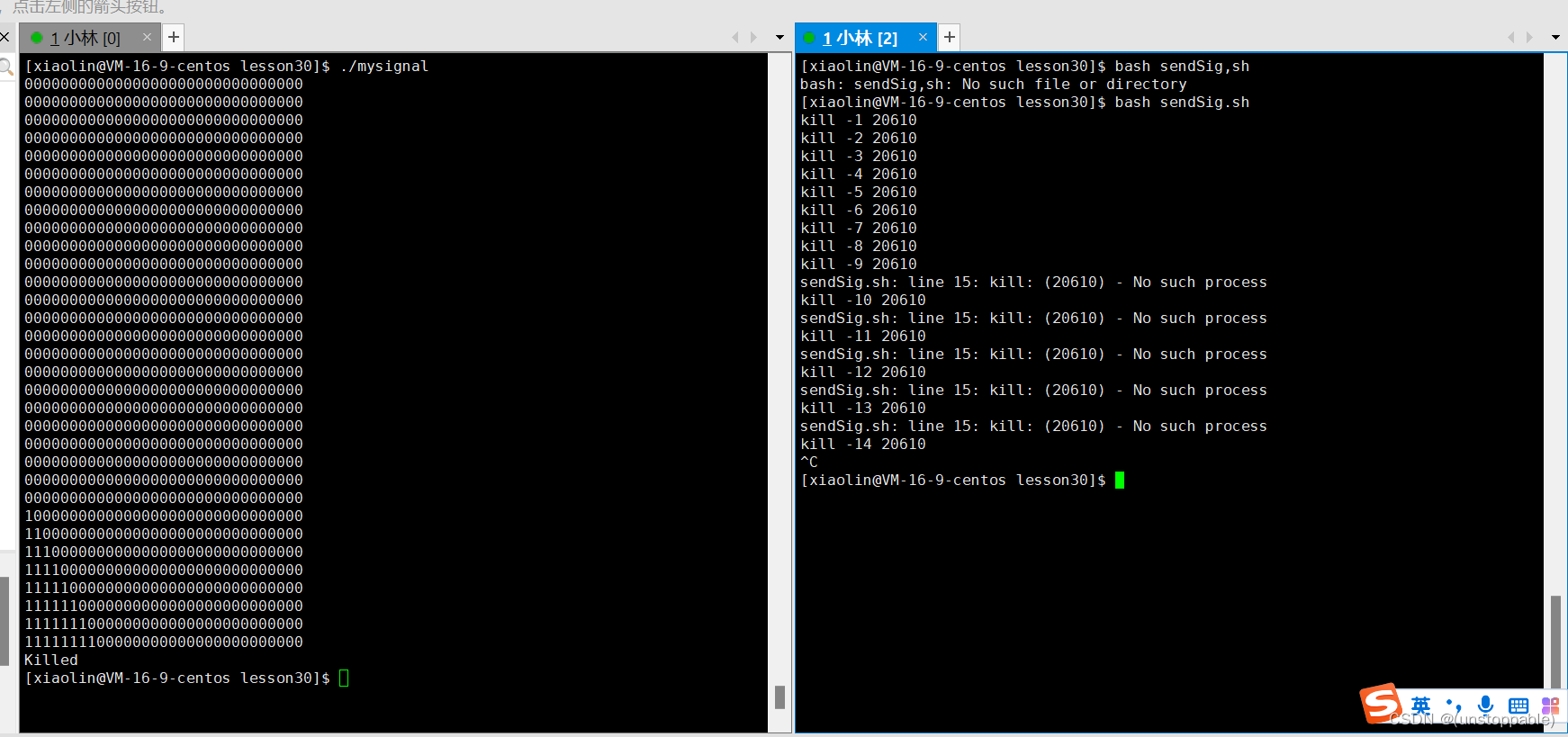The image size is (1568, 737).
Task: Click 'bash: sendSig,sh: No such file' error line
Action: (x=994, y=84)
